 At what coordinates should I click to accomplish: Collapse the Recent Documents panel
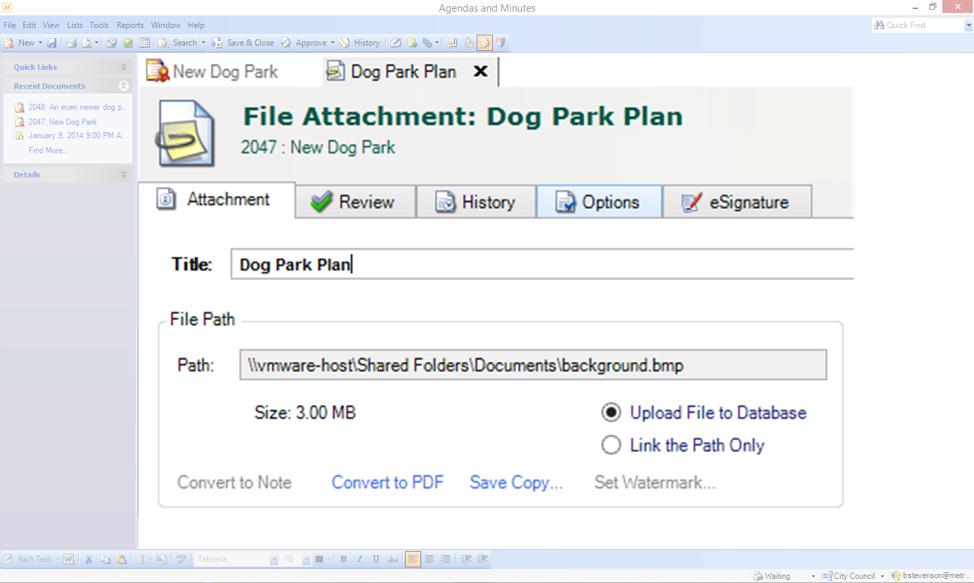[x=122, y=86]
